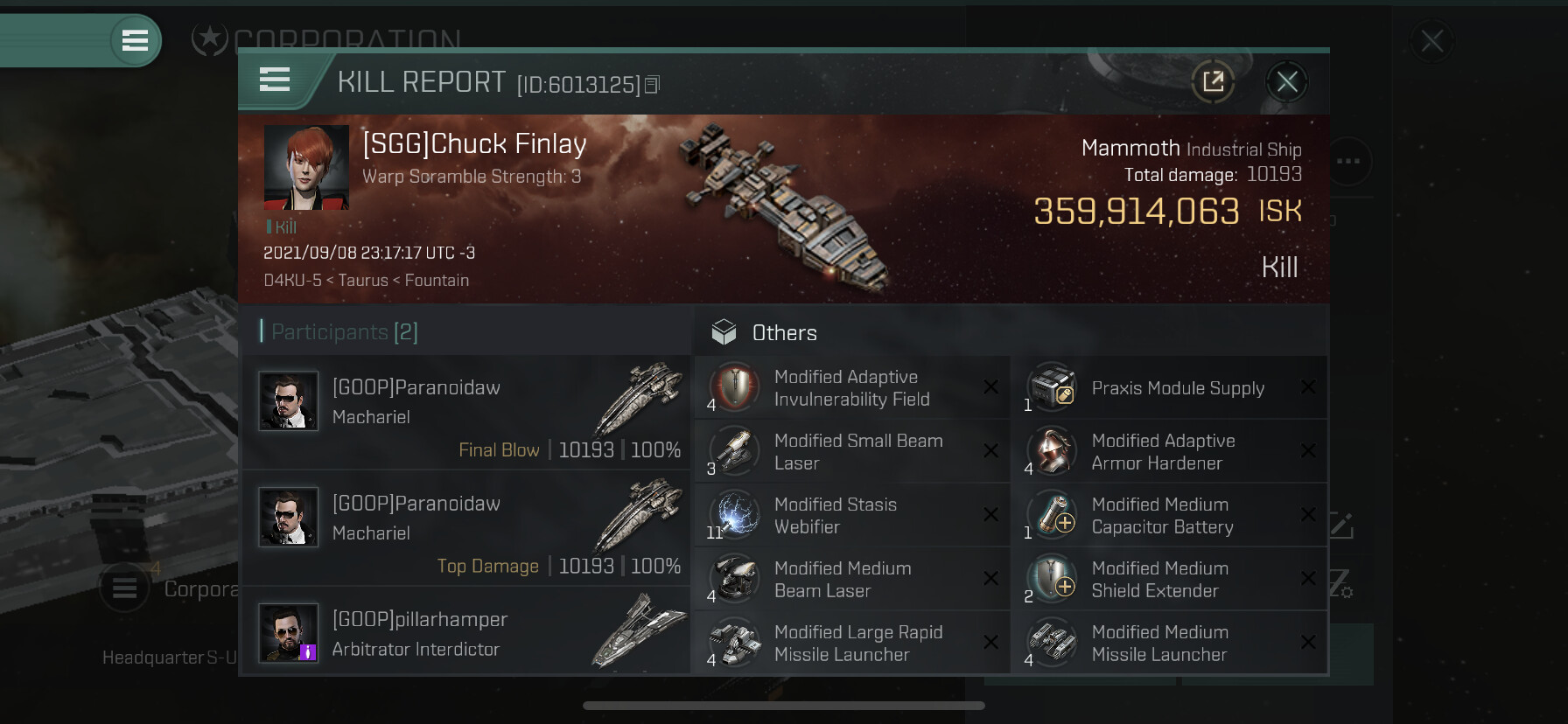Select the Modified Large Rapid Missile Launcher icon
The height and width of the screenshot is (724, 1568).
click(735, 643)
